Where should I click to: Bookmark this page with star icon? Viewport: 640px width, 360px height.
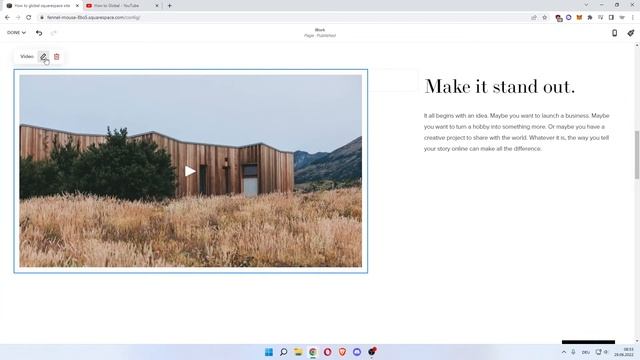coord(544,18)
